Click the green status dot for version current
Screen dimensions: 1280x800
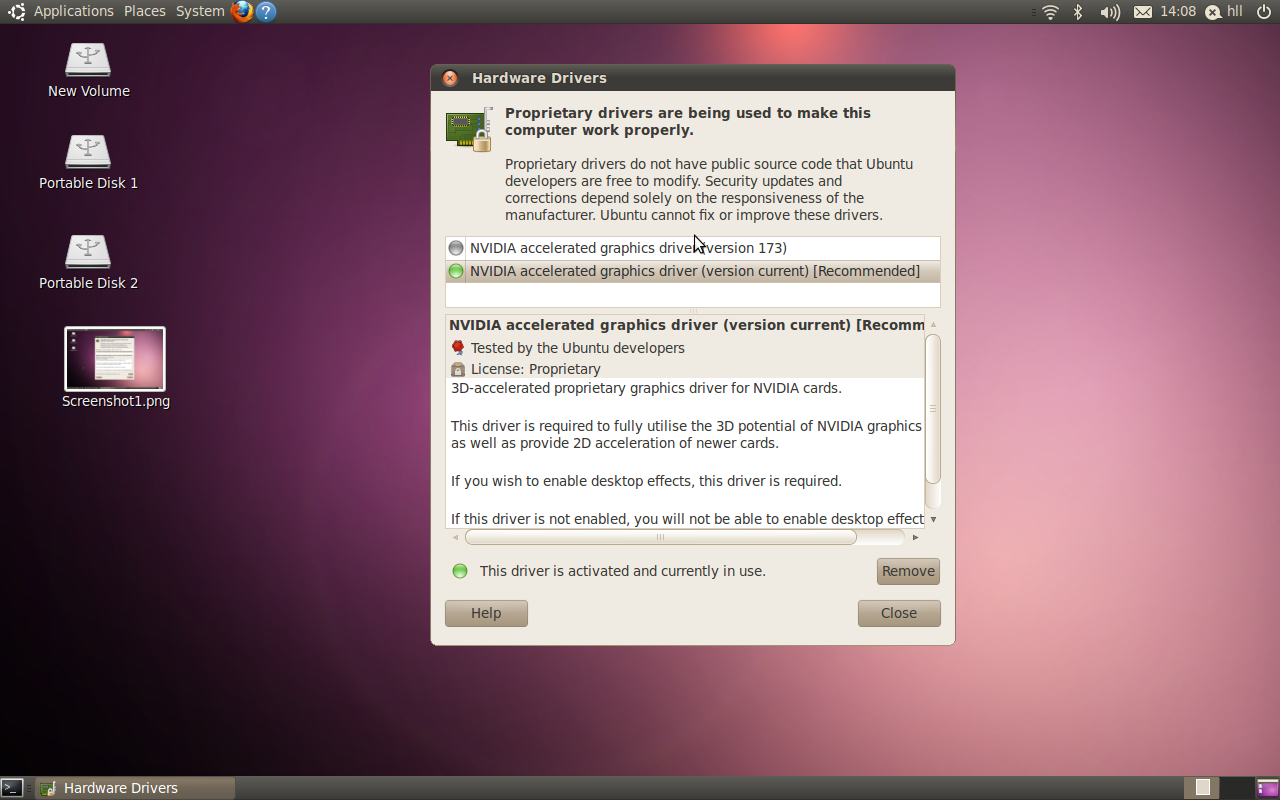456,271
